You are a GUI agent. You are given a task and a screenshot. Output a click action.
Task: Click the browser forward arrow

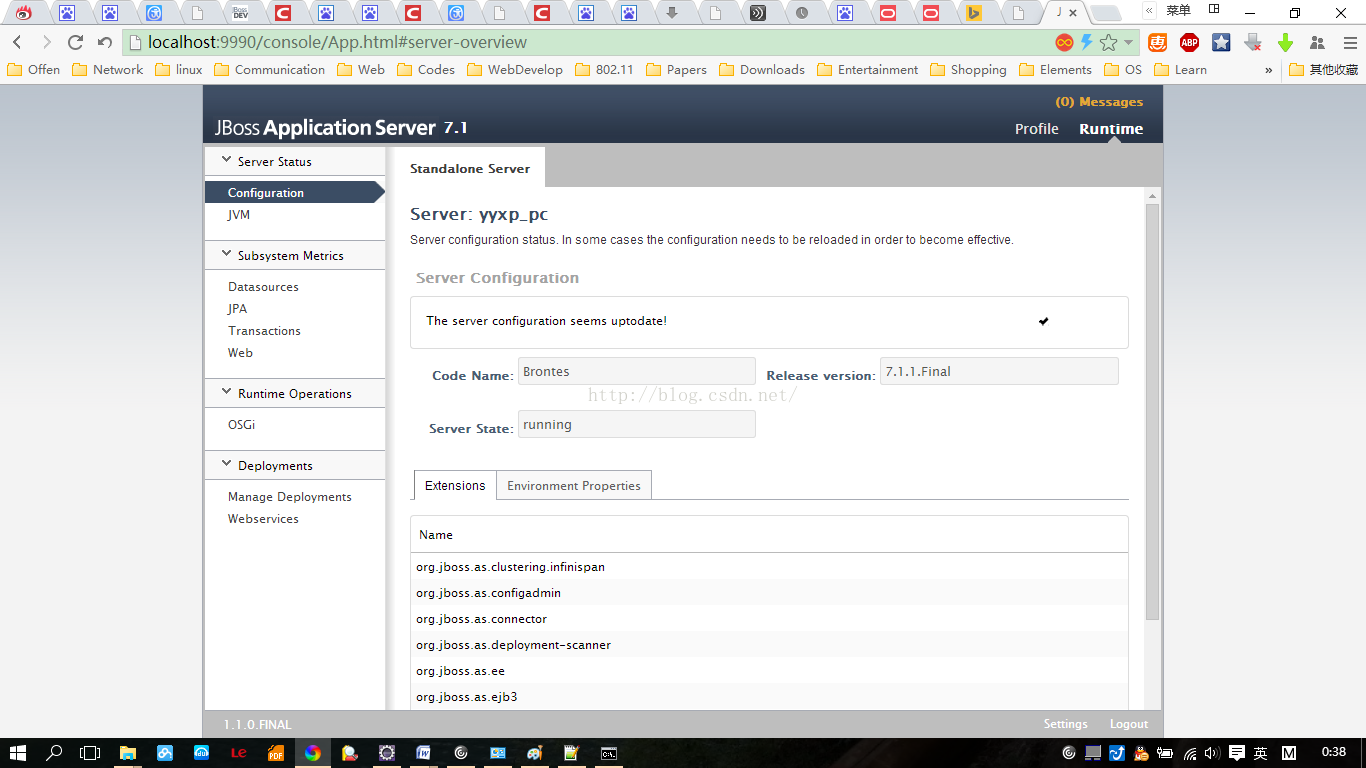point(46,42)
